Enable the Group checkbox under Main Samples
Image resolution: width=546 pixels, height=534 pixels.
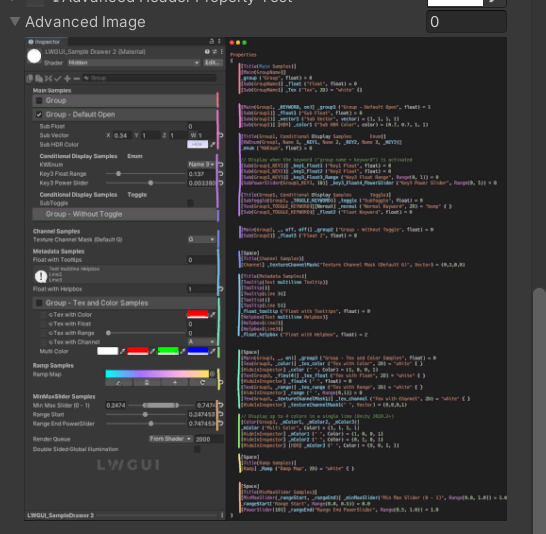39,101
